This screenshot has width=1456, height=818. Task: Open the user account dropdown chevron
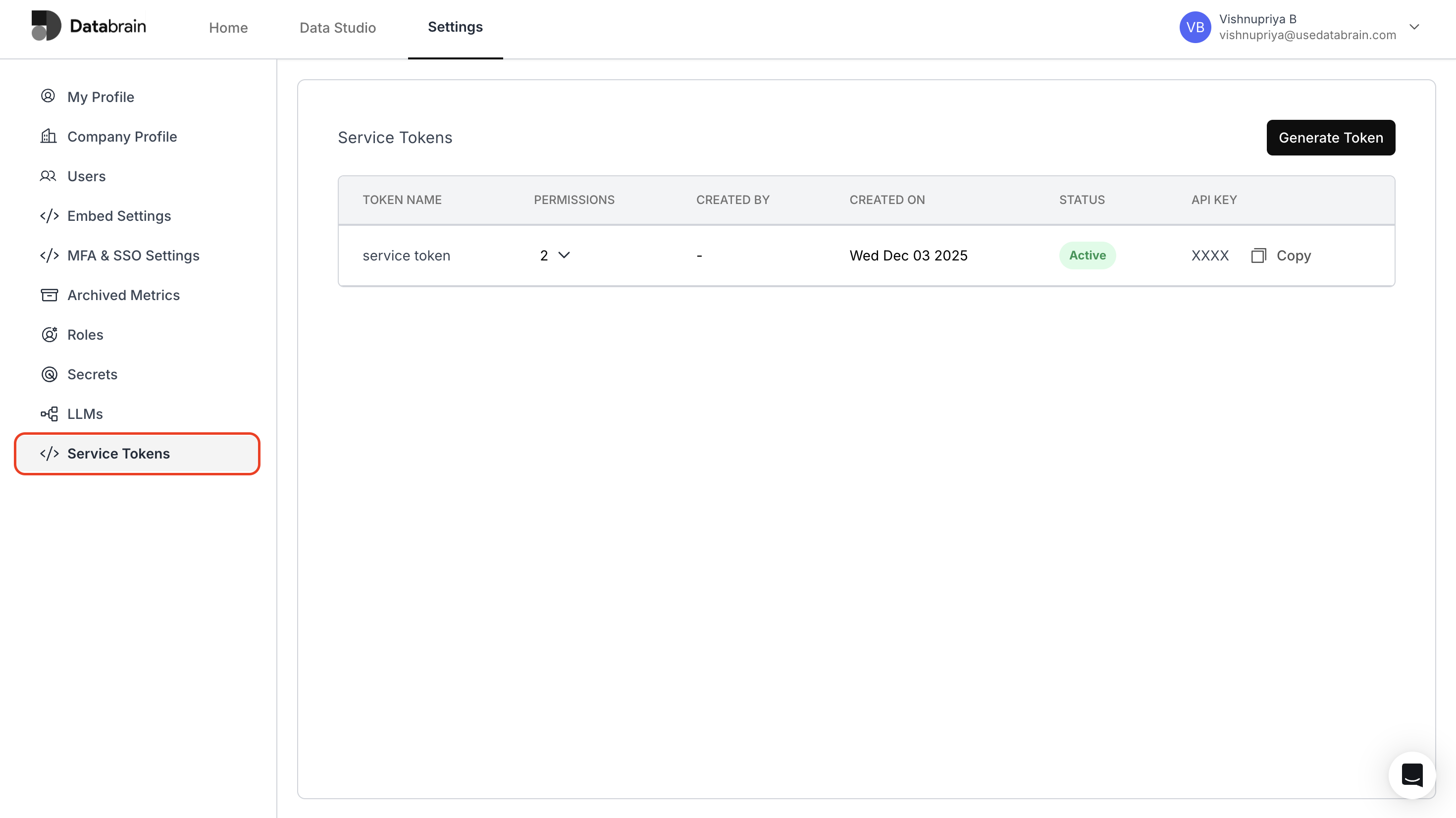coord(1414,27)
